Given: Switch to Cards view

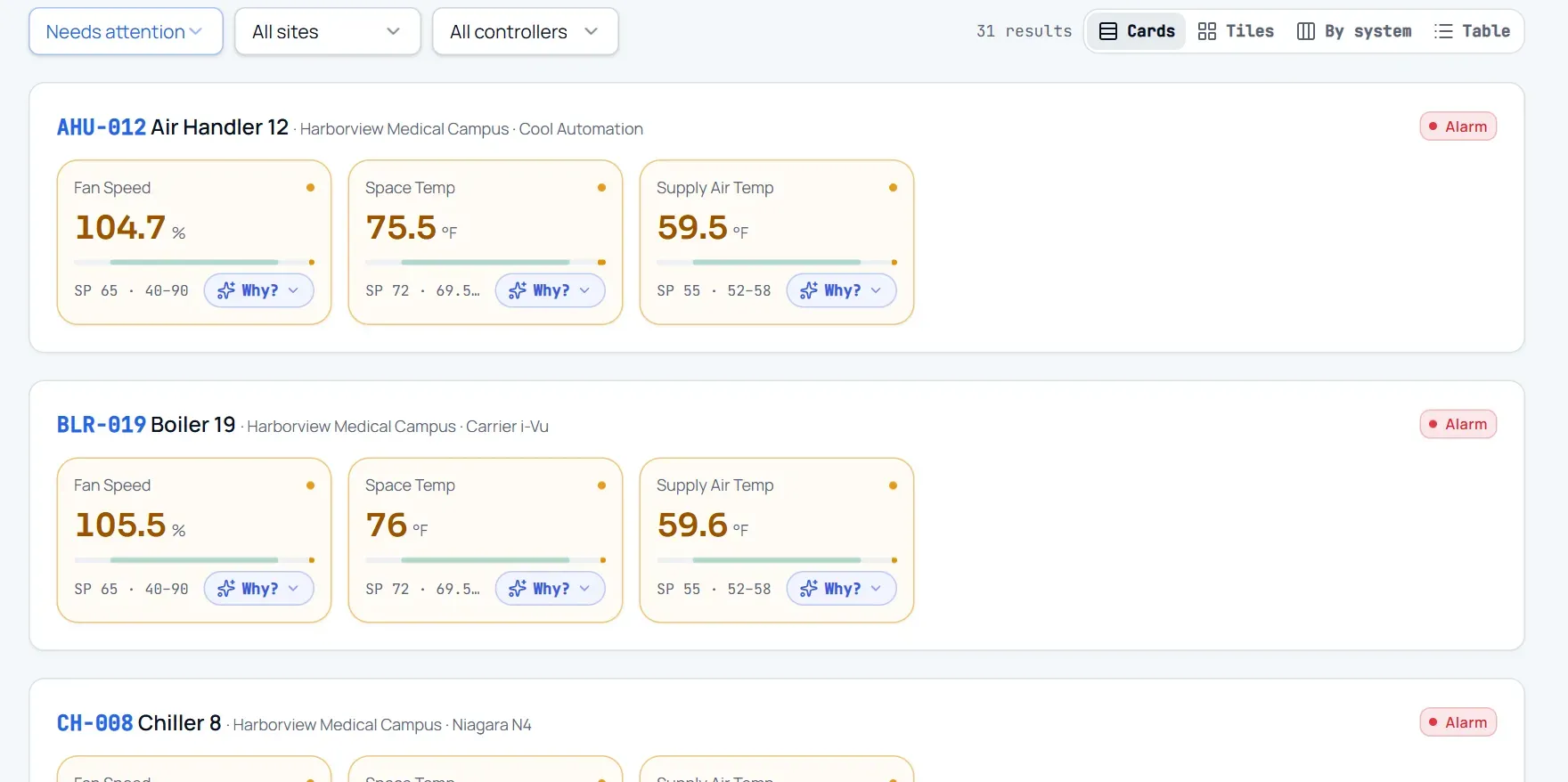Looking at the screenshot, I should click(x=1137, y=31).
